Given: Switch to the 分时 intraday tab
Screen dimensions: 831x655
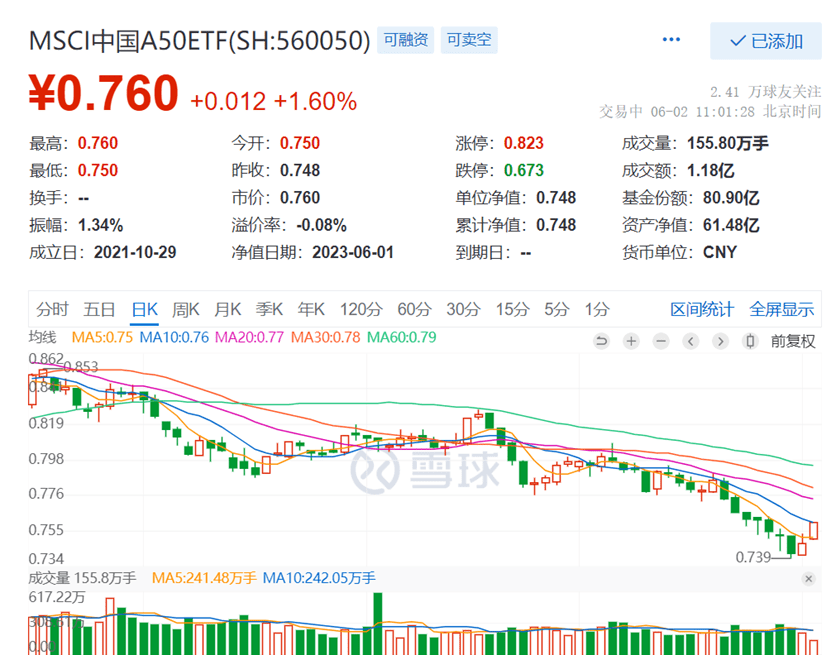Looking at the screenshot, I should pyautogui.click(x=51, y=310).
